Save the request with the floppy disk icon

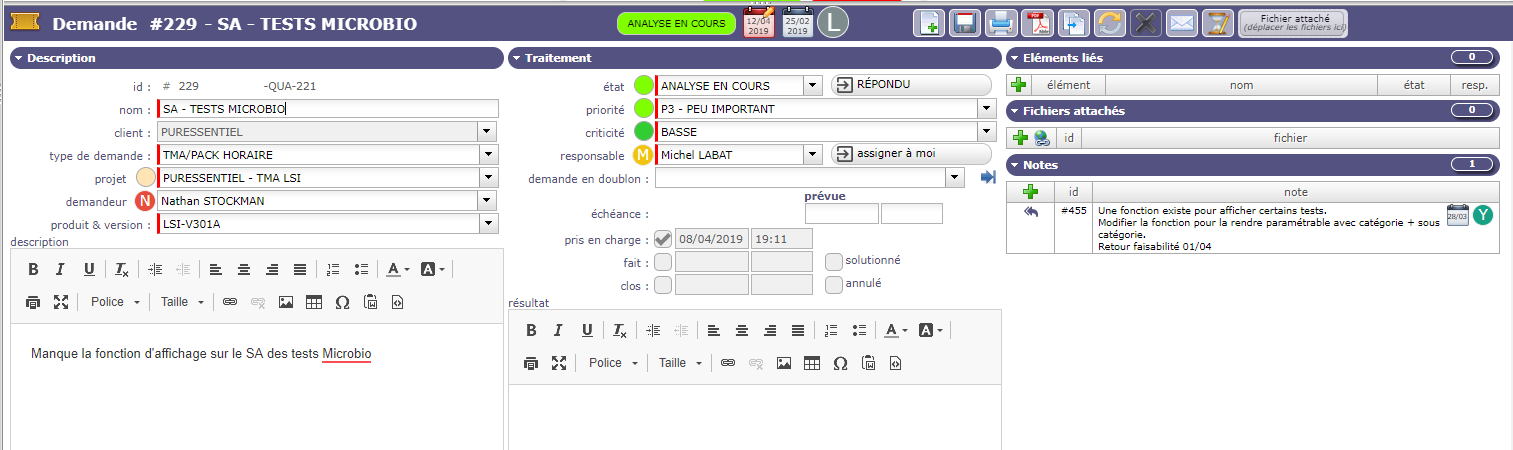pos(966,22)
